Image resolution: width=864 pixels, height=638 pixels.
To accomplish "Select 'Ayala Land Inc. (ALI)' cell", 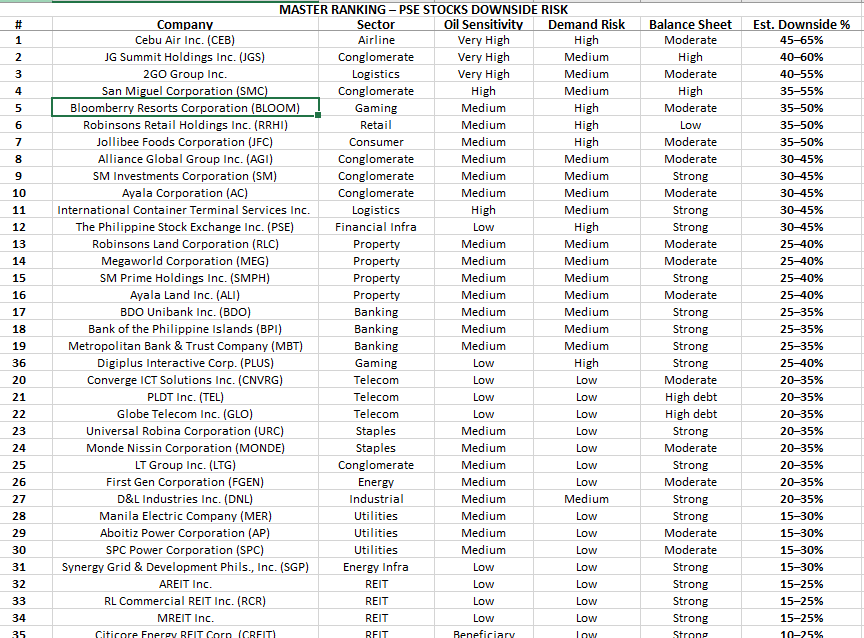I will (185, 295).
